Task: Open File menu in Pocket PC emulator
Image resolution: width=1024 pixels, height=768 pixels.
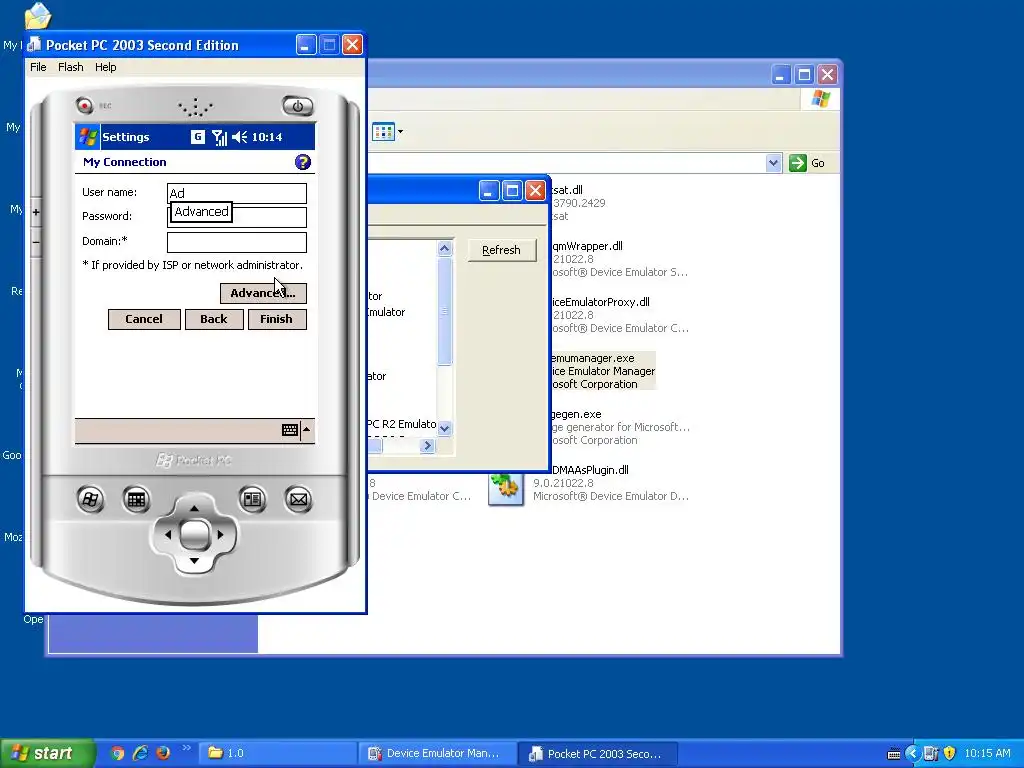Action: point(38,67)
